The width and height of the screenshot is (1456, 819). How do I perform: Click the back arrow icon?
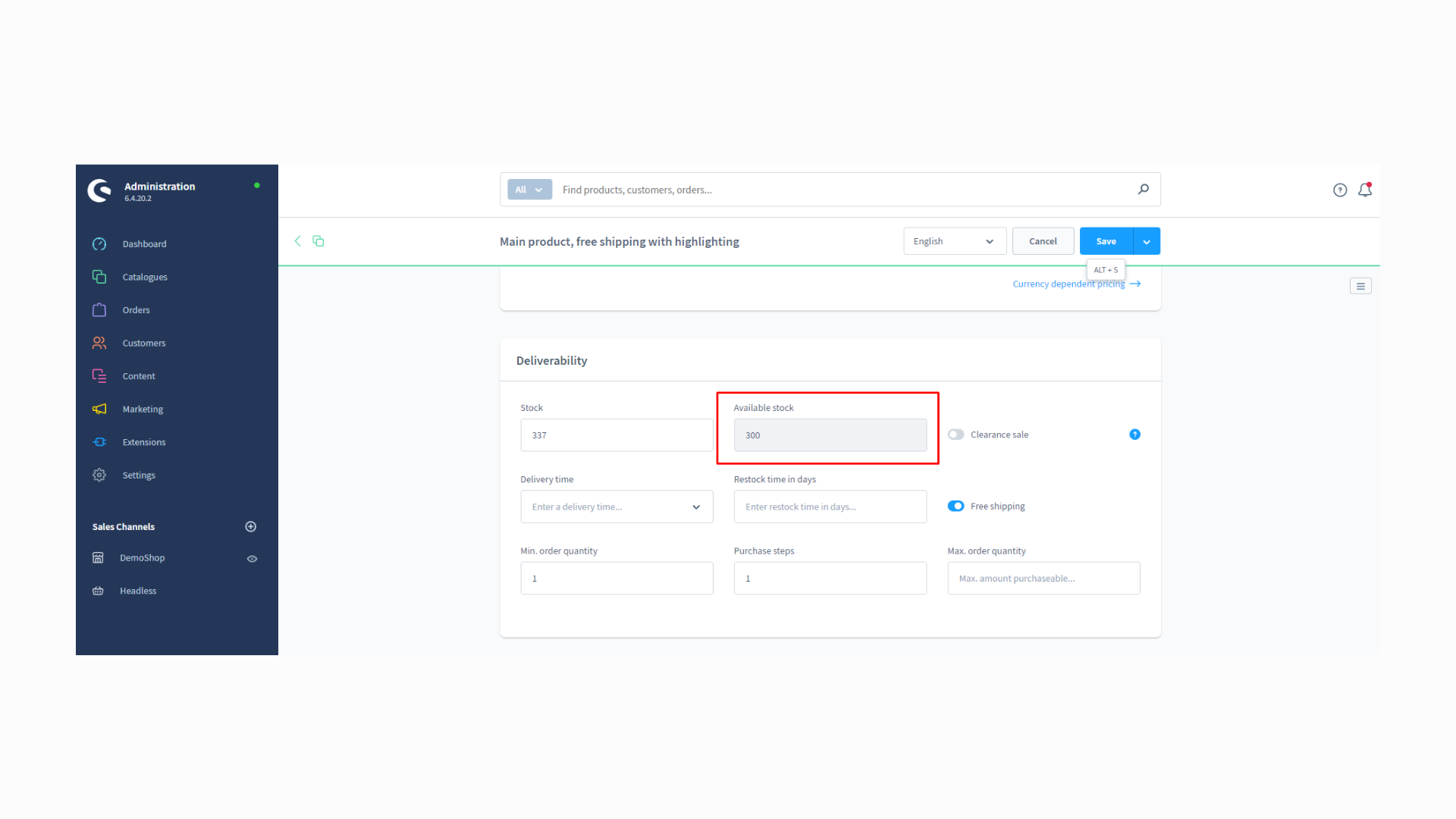point(298,241)
